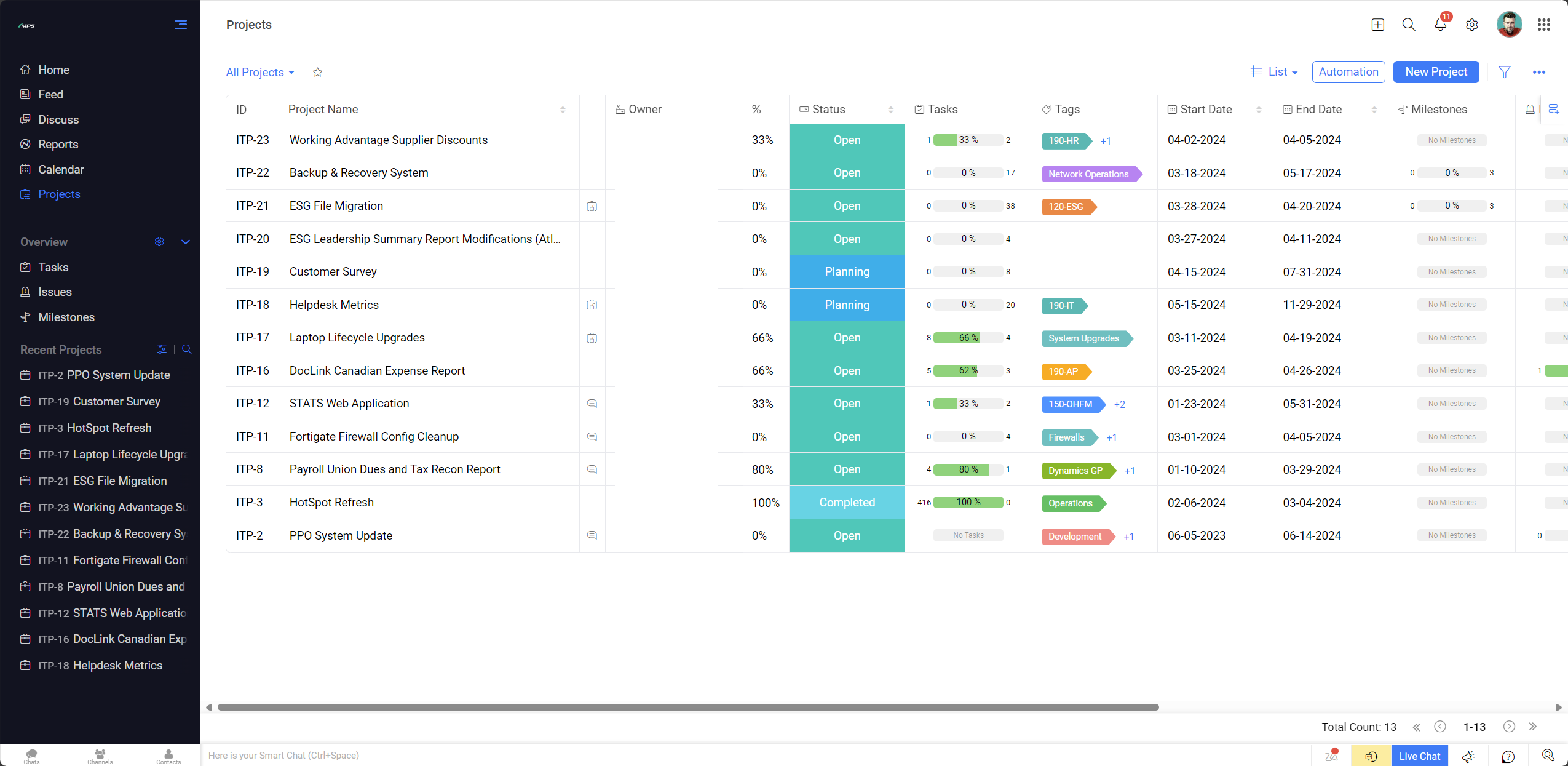Toggle sort on Start Date column

[1259, 110]
